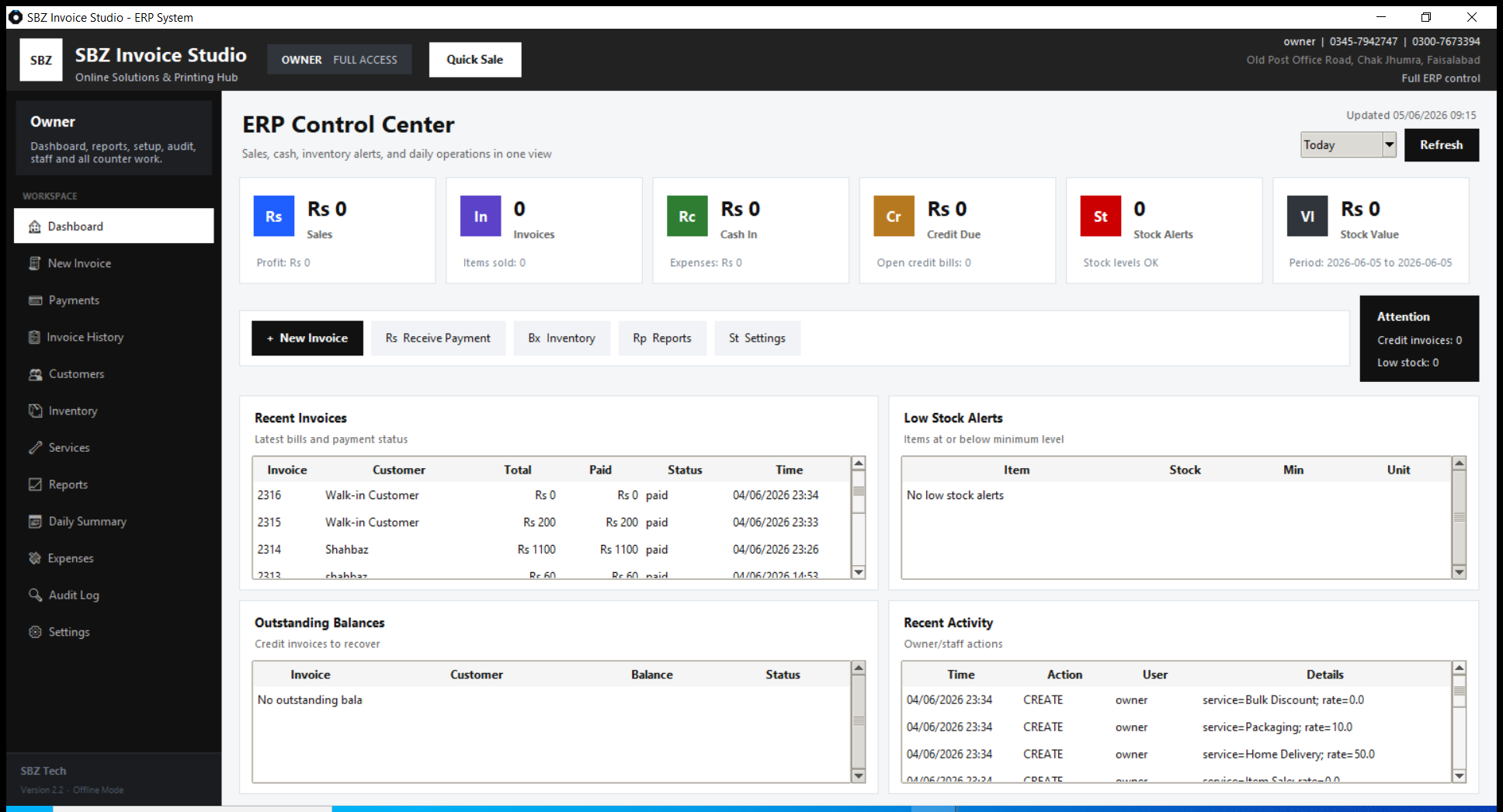Click the black + New Invoice button
1503x812 pixels.
pos(307,338)
